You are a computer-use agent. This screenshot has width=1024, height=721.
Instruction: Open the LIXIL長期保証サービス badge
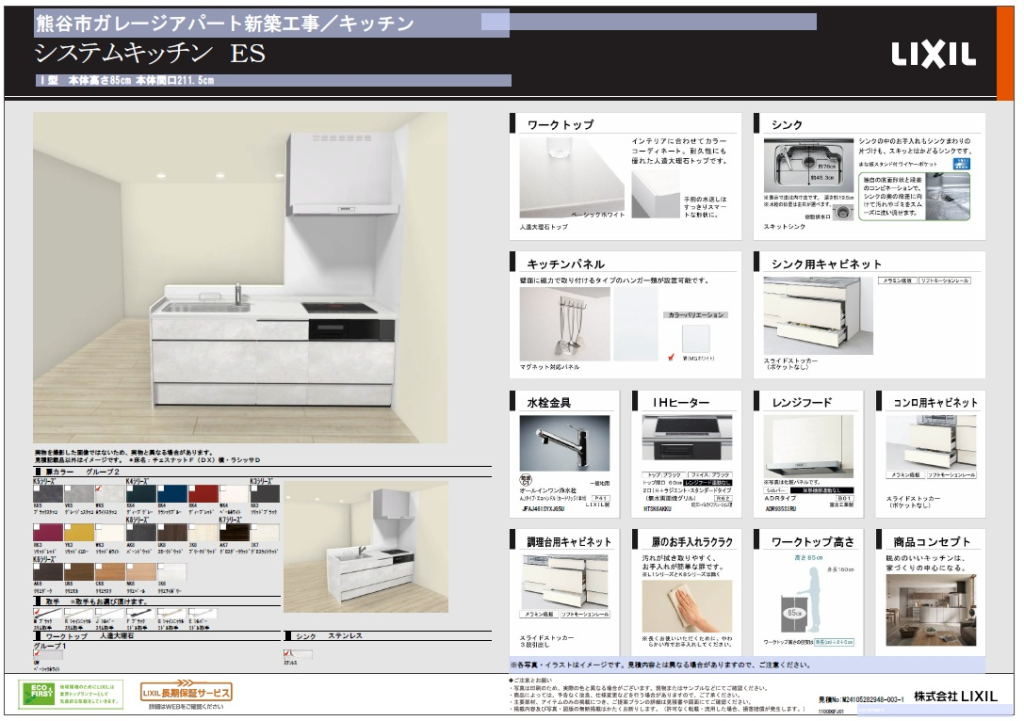coord(186,692)
